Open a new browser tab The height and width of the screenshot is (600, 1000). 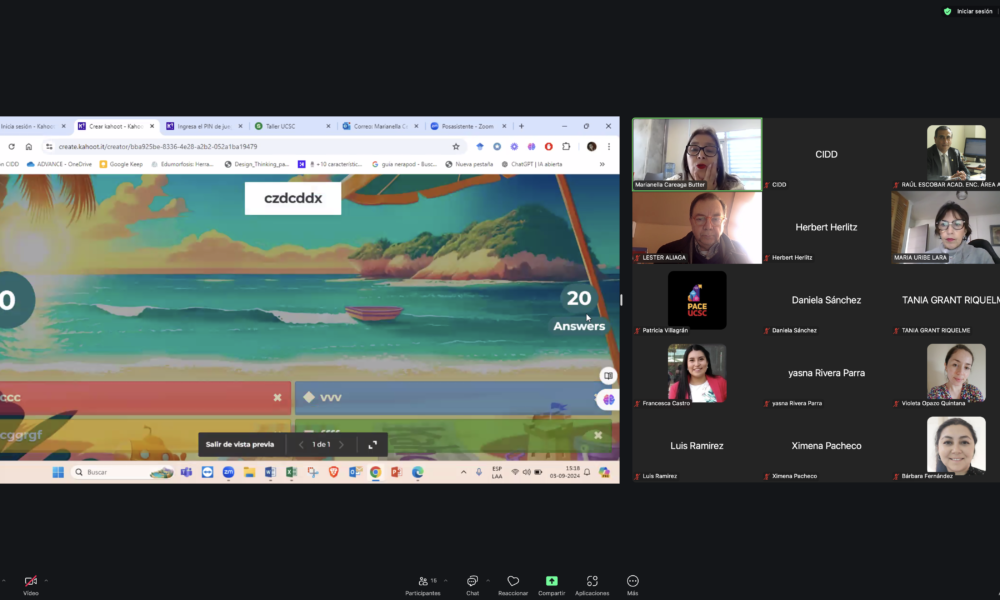coord(522,126)
